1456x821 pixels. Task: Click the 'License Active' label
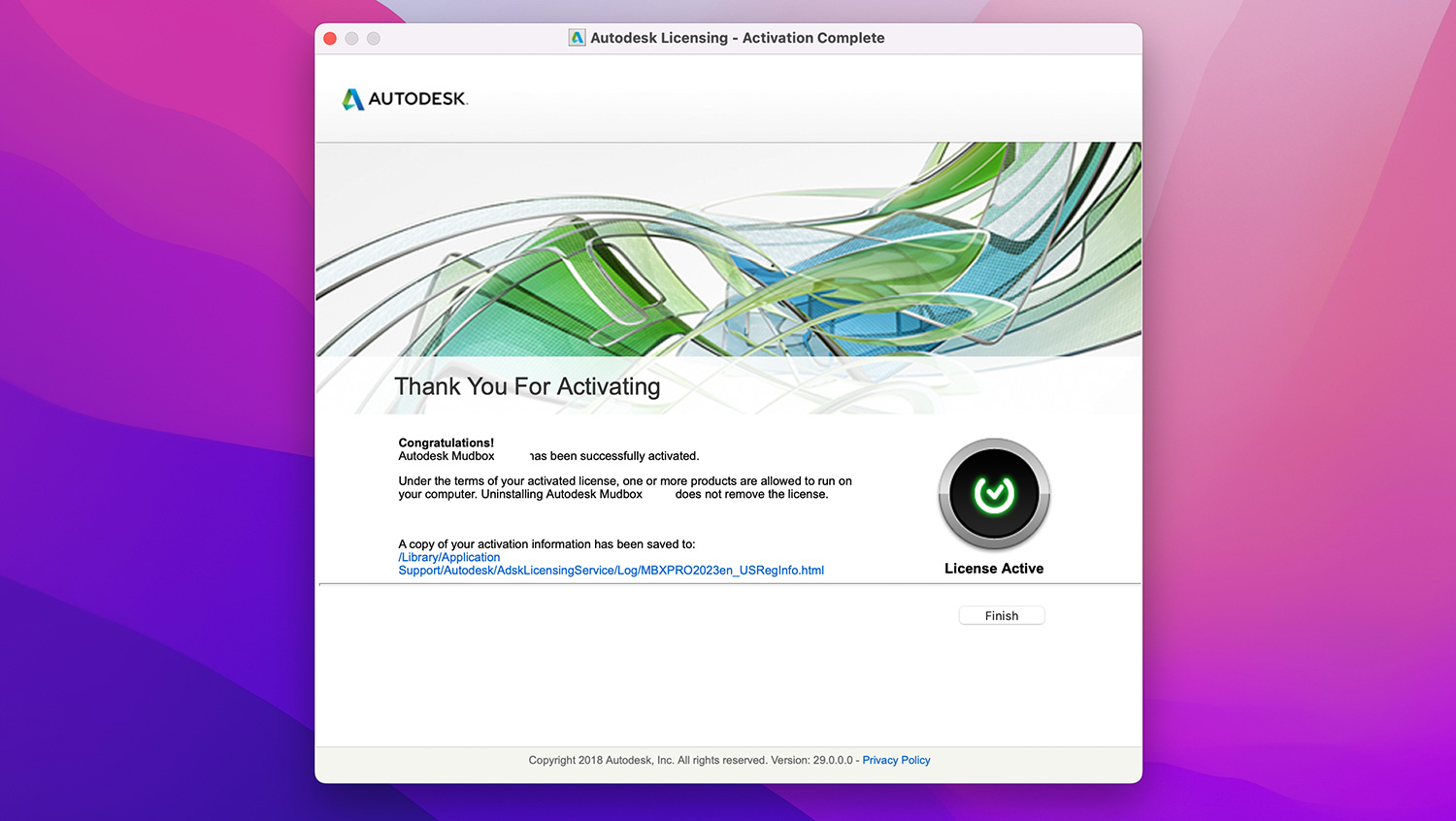pyautogui.click(x=994, y=569)
